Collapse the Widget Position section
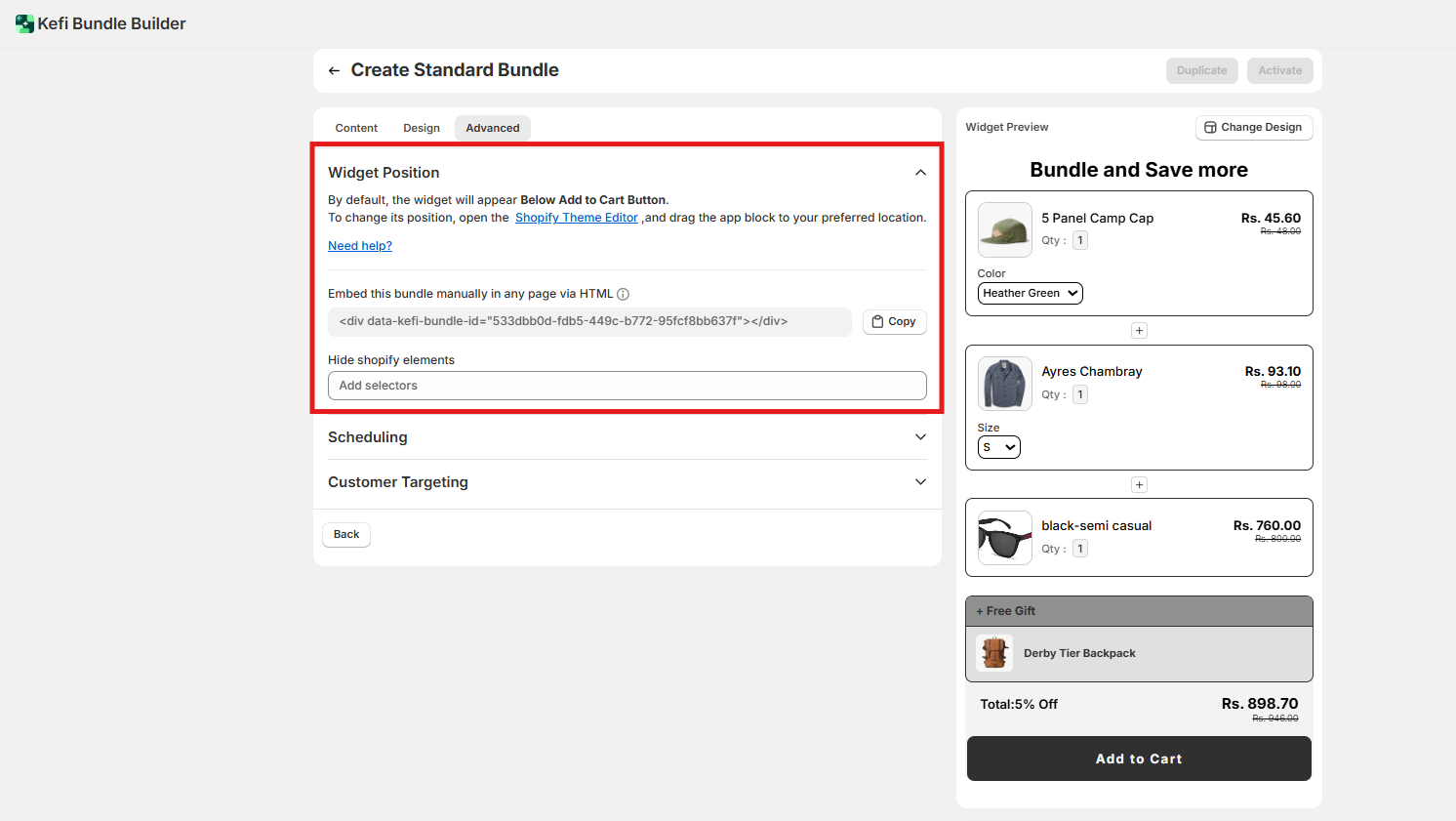1456x821 pixels. 919,173
